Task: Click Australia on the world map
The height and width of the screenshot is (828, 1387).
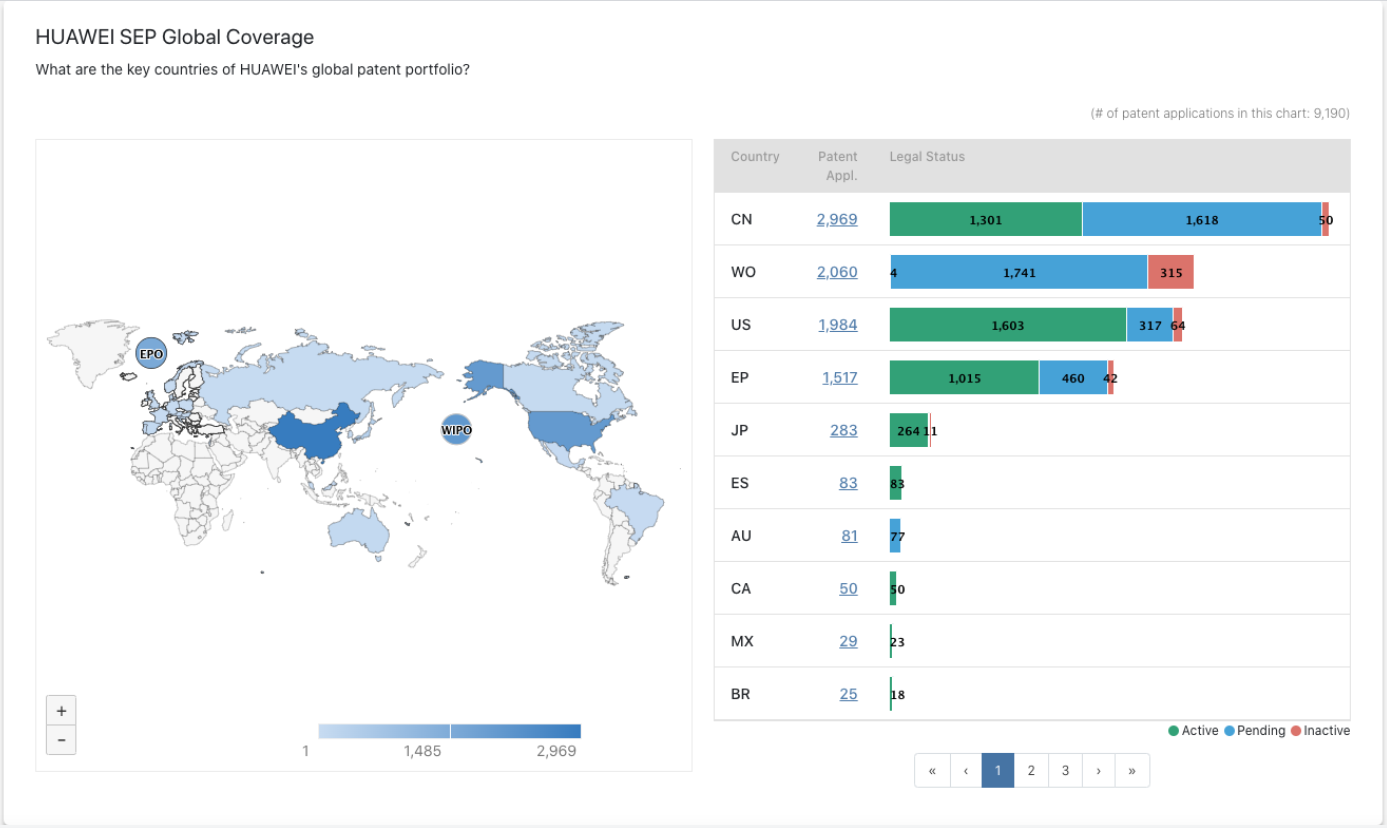Action: click(x=360, y=530)
